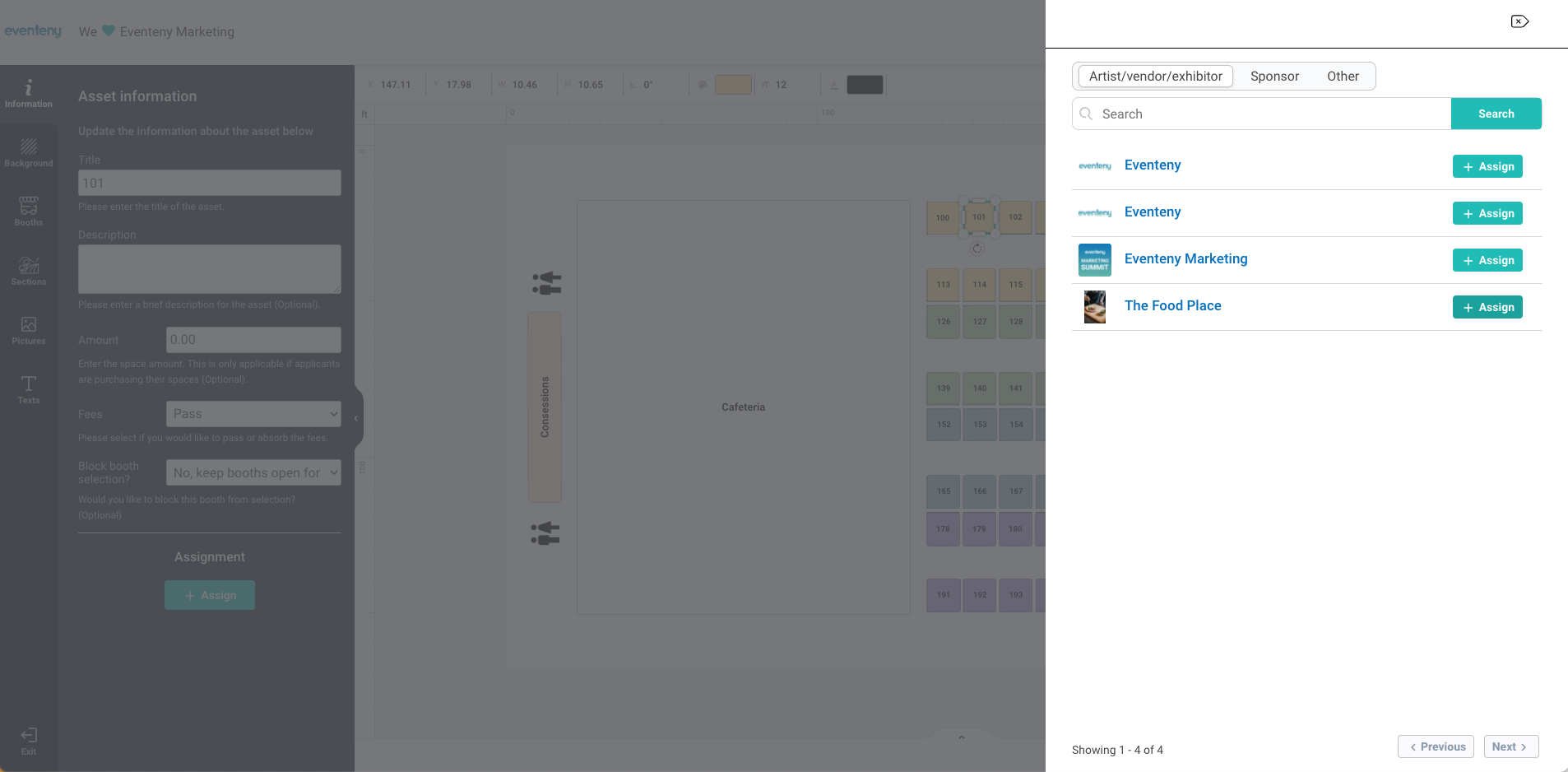Select booth 101 on floor plan
The width and height of the screenshot is (1568, 772).
pyautogui.click(x=979, y=217)
